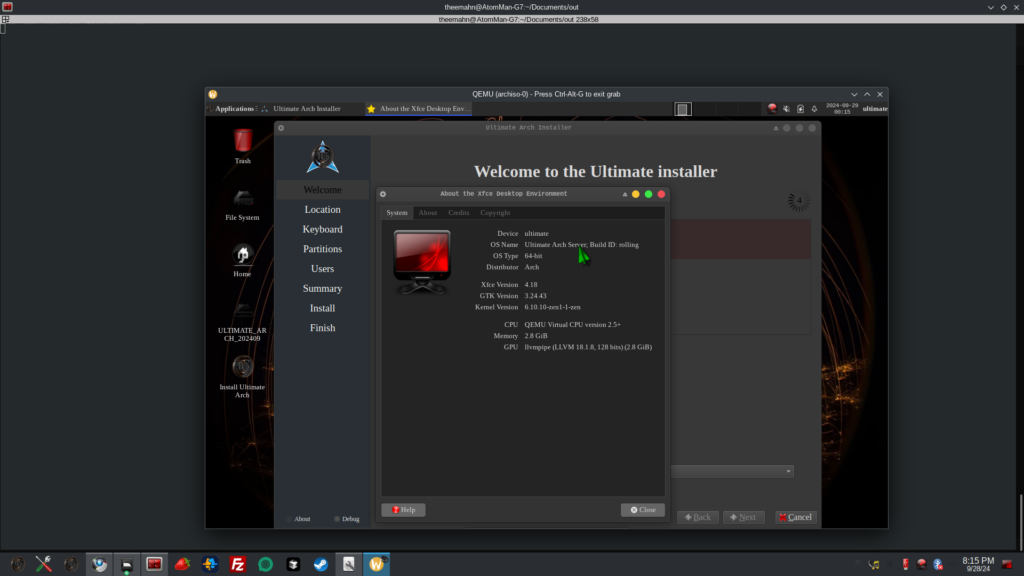Click the About button in installer sidebar
Screen dimensions: 1024x576
(298, 519)
